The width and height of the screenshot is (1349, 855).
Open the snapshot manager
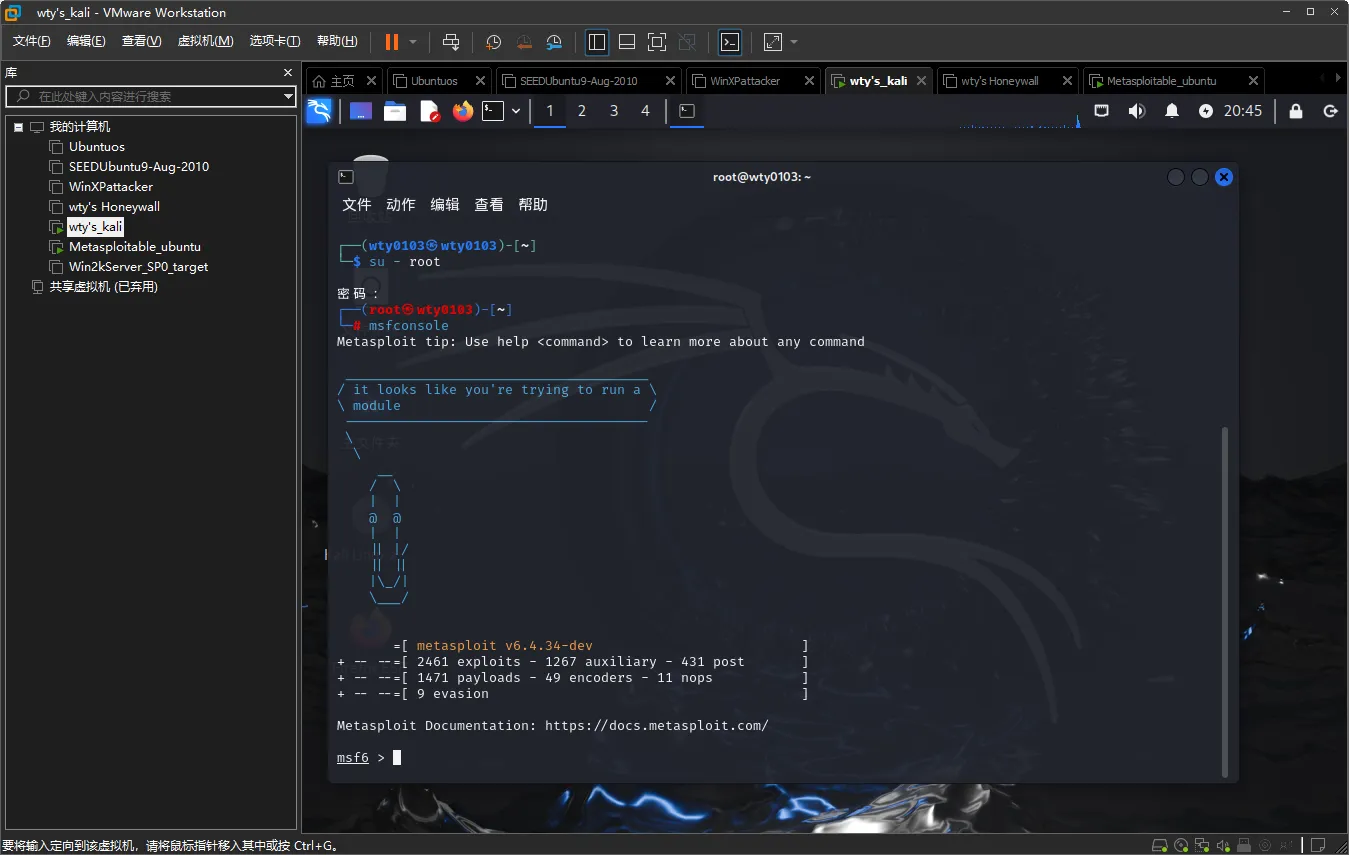click(x=555, y=42)
